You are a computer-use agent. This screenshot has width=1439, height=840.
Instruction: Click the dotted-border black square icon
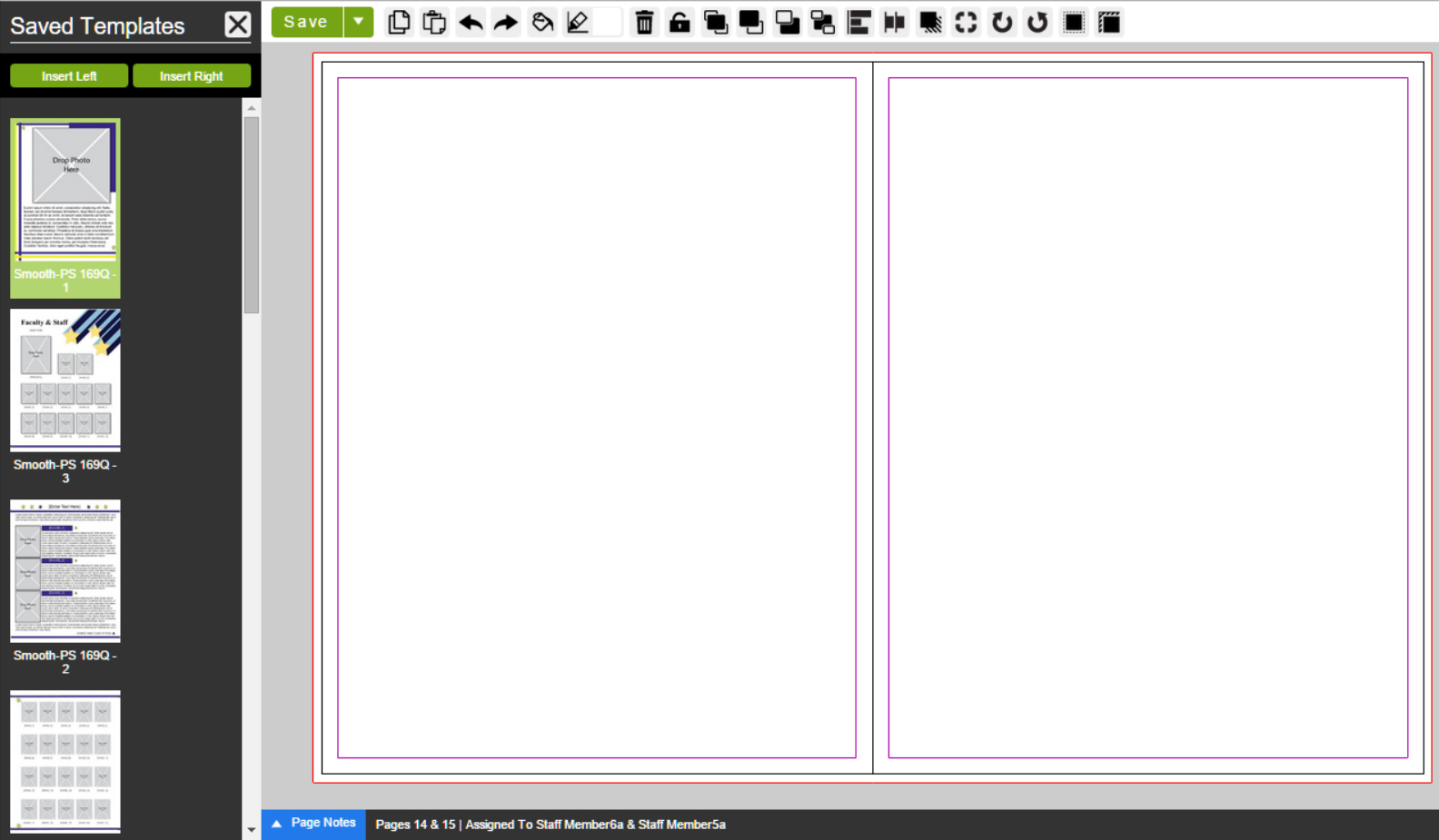coord(1074,22)
